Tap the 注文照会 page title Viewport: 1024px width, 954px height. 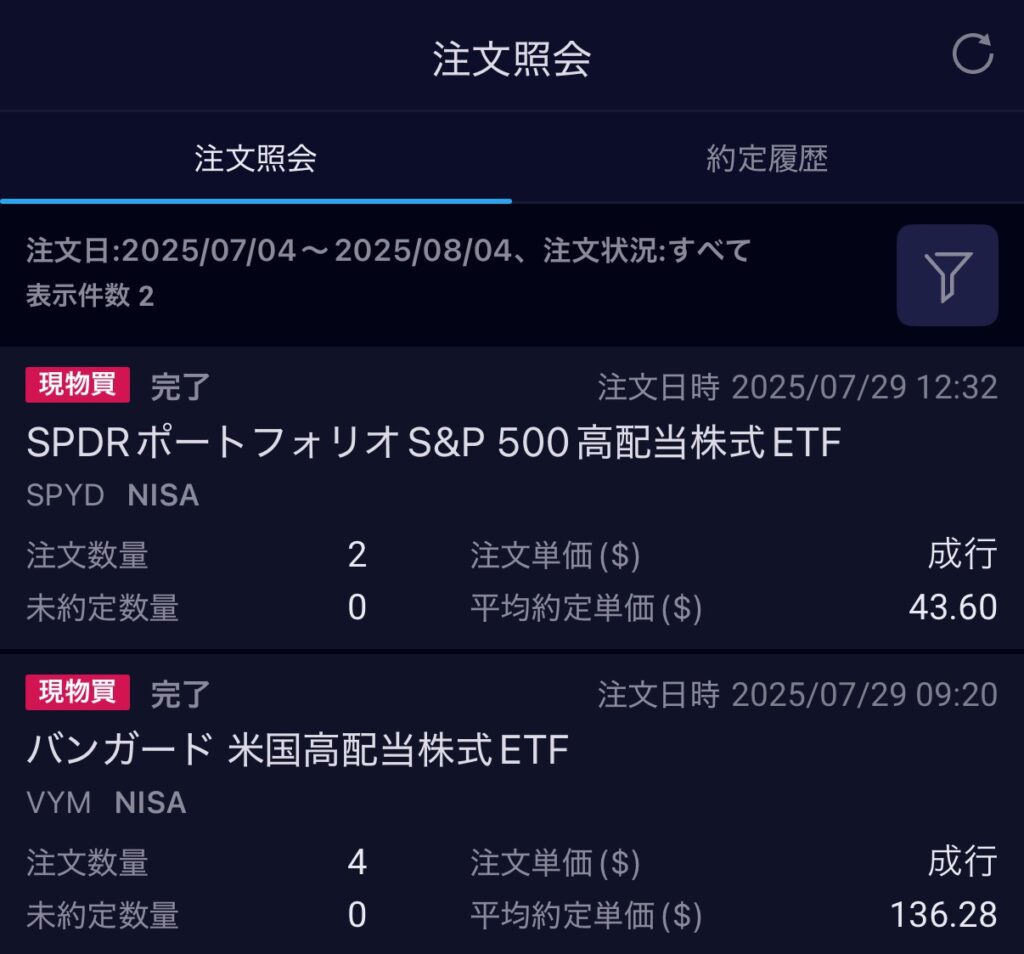tap(511, 59)
